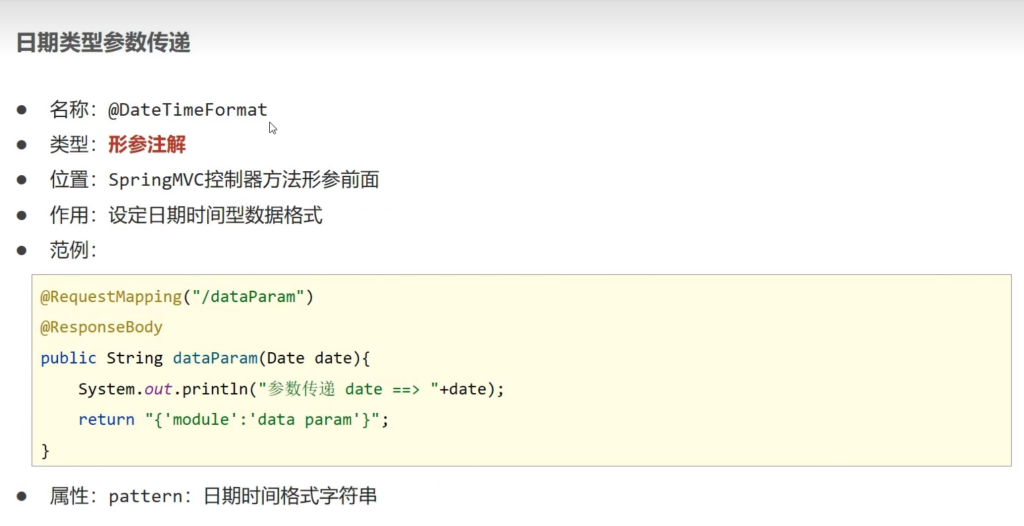Click the 属性 label
Screen dimensions: 1024x526
coord(71,496)
